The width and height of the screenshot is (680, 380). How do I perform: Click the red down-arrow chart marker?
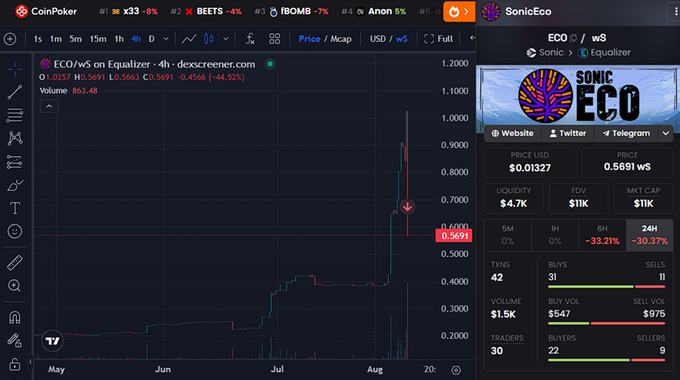tap(407, 207)
